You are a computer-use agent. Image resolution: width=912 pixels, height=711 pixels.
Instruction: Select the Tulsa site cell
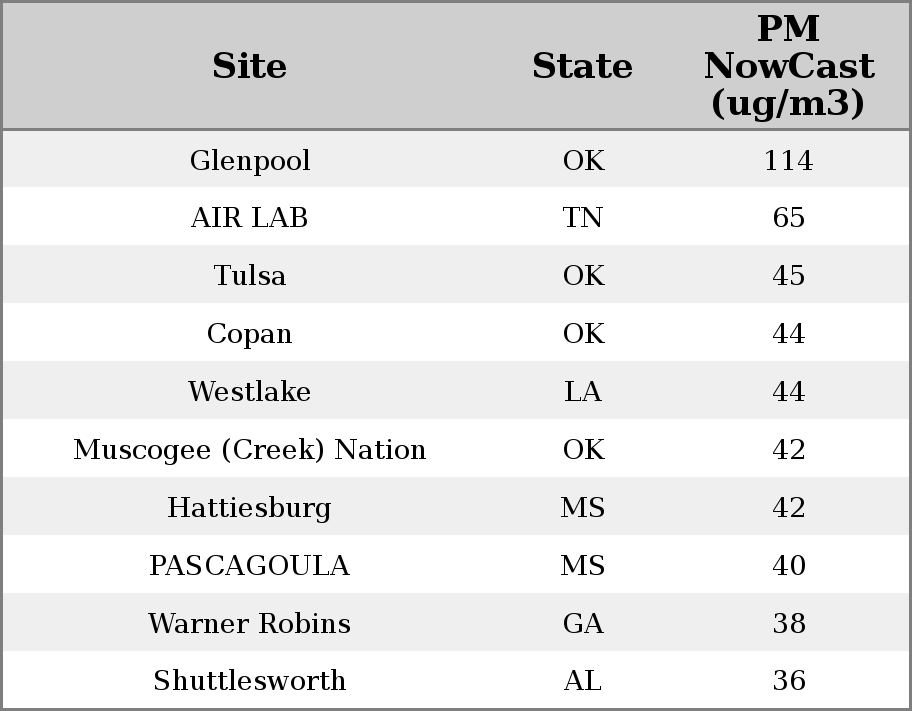point(250,276)
